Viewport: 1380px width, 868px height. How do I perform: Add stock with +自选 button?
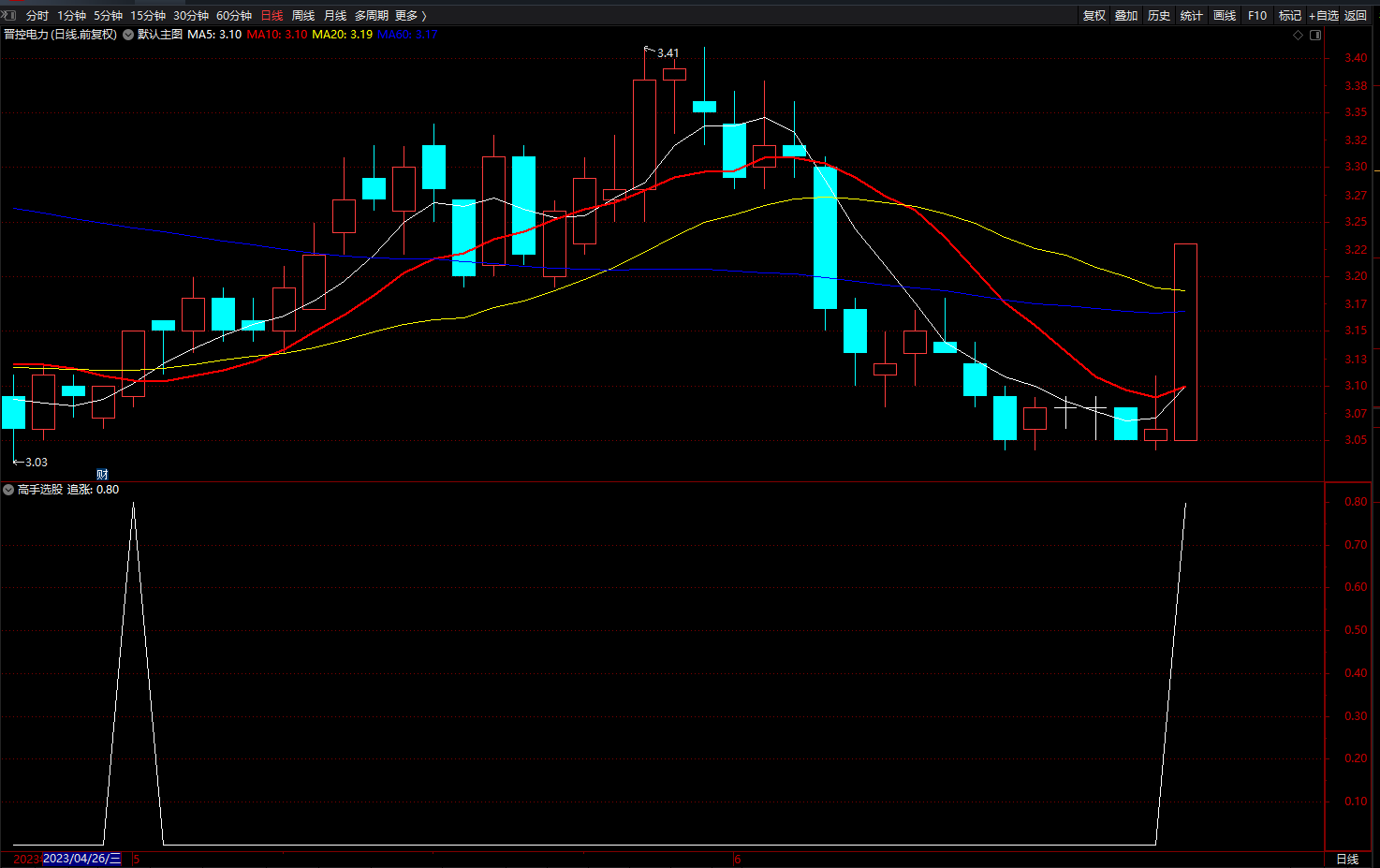pyautogui.click(x=1324, y=16)
